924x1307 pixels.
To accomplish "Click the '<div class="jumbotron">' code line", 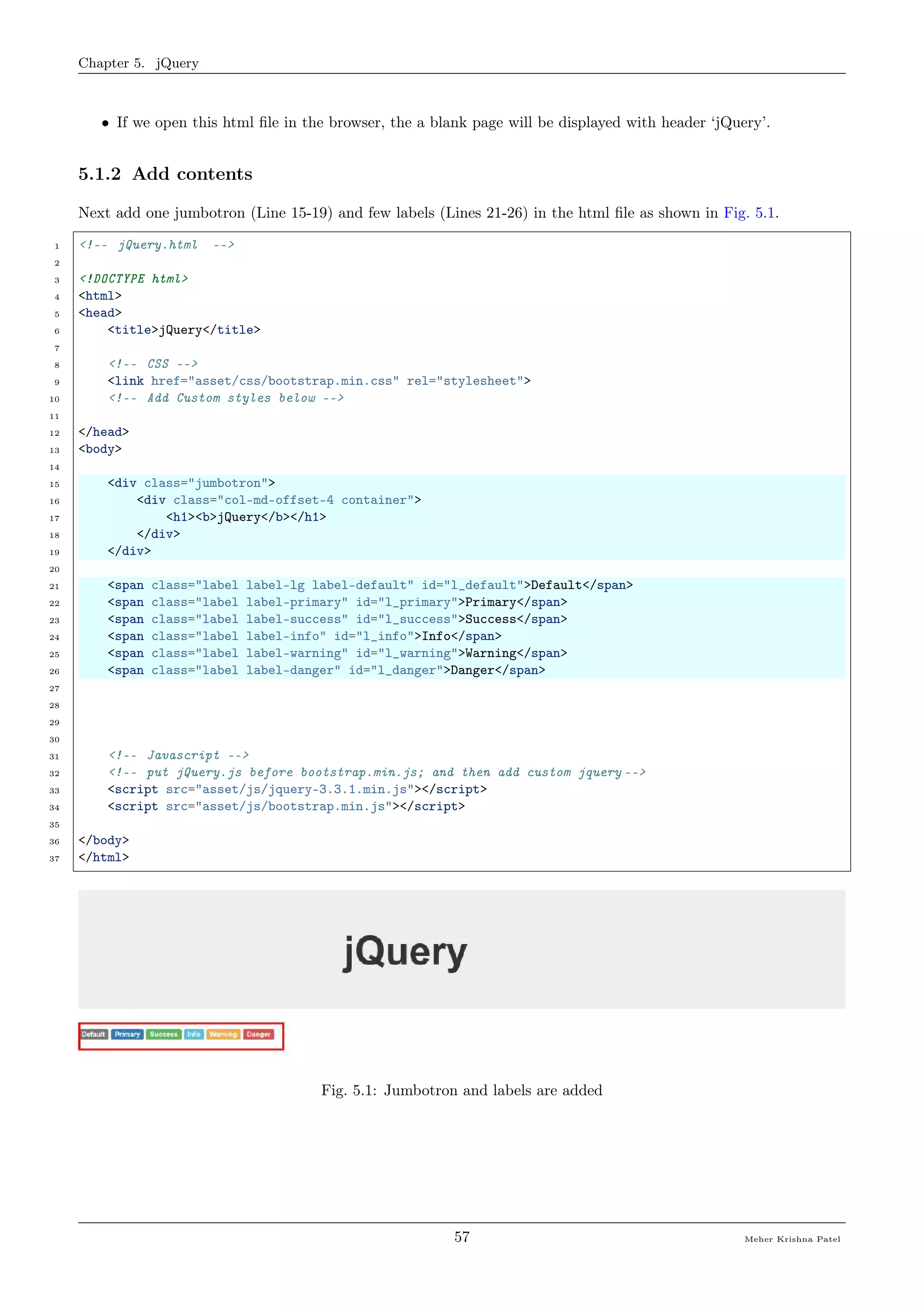I will tap(191, 483).
